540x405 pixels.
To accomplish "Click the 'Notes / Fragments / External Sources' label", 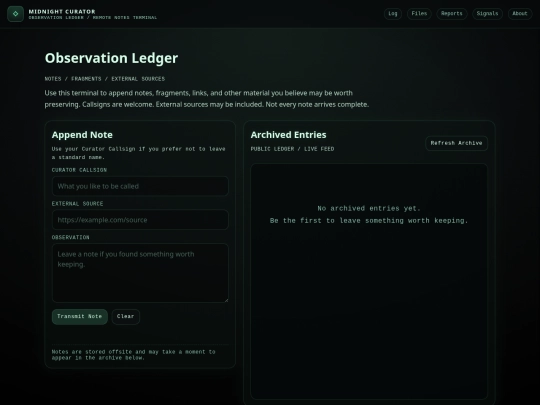I will click(x=105, y=79).
